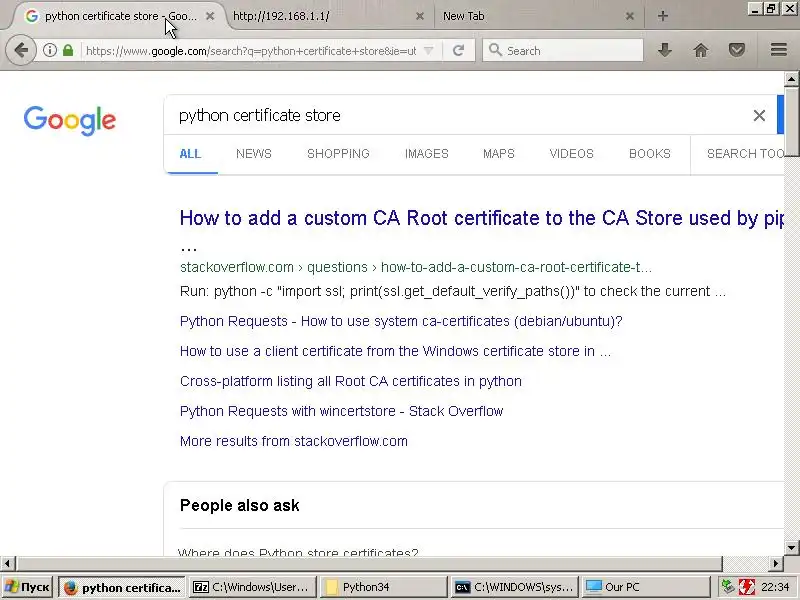
Task: Click the horizontal scrollbar thumb
Action: tap(369, 564)
